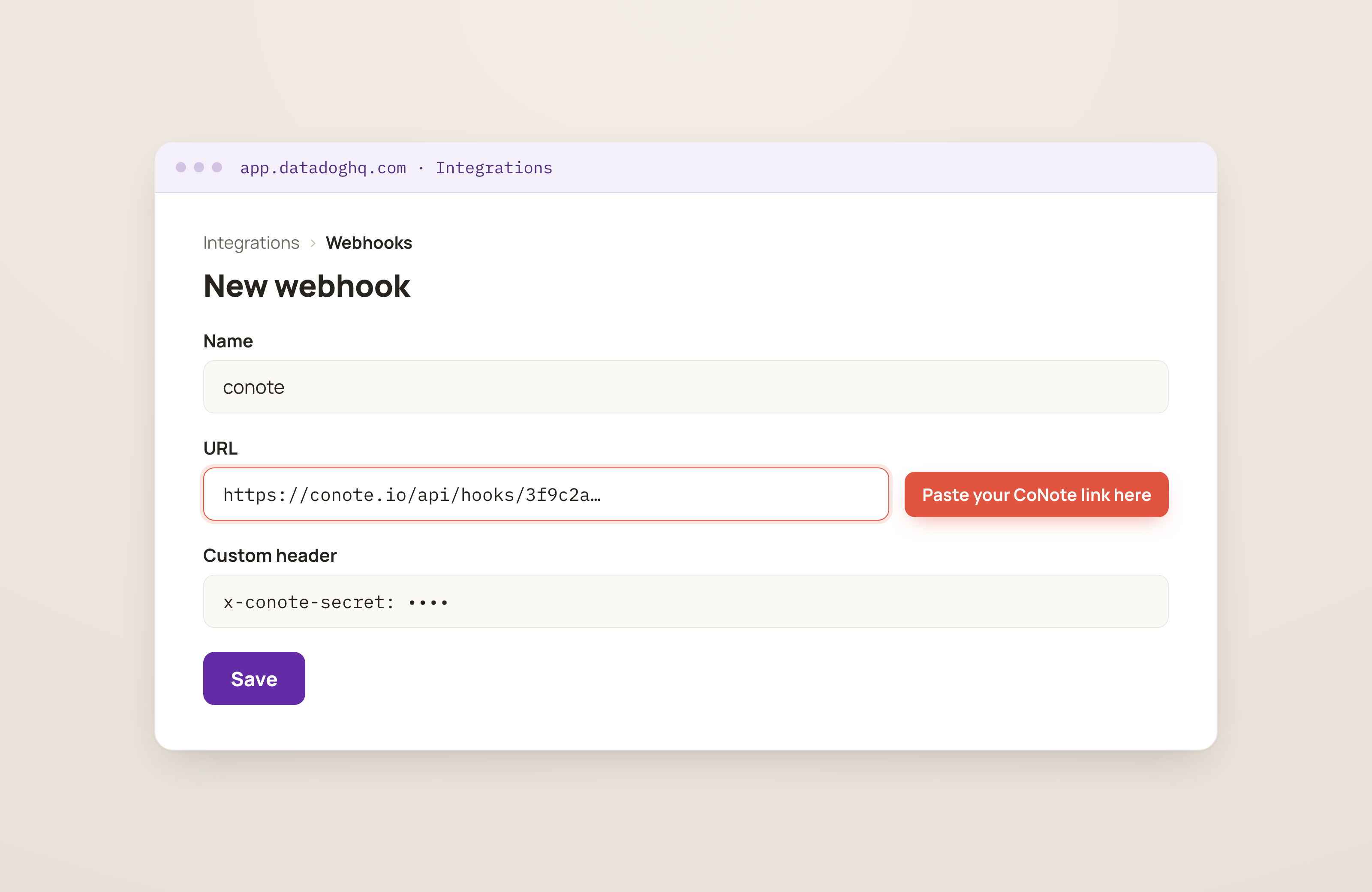Click the Name field label
The width and height of the screenshot is (1372, 892).
(228, 341)
